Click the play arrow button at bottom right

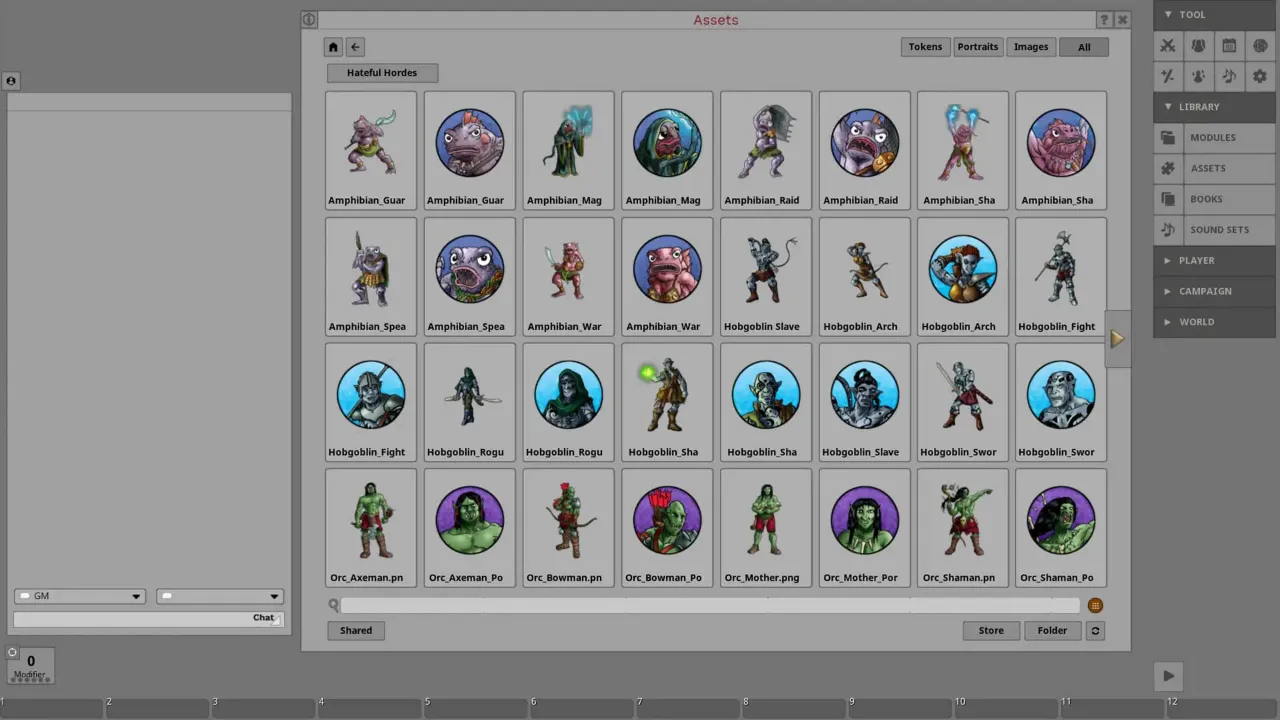click(1168, 676)
